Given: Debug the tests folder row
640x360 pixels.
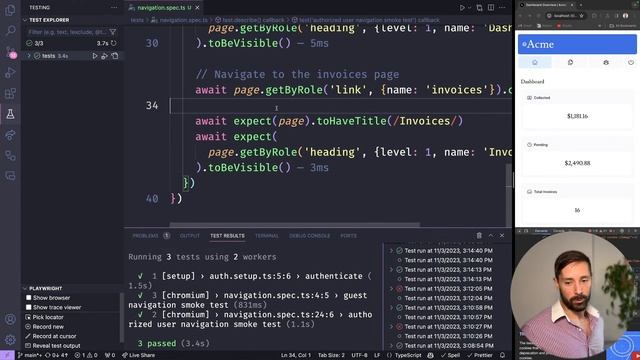Looking at the screenshot, I should tap(104, 56).
